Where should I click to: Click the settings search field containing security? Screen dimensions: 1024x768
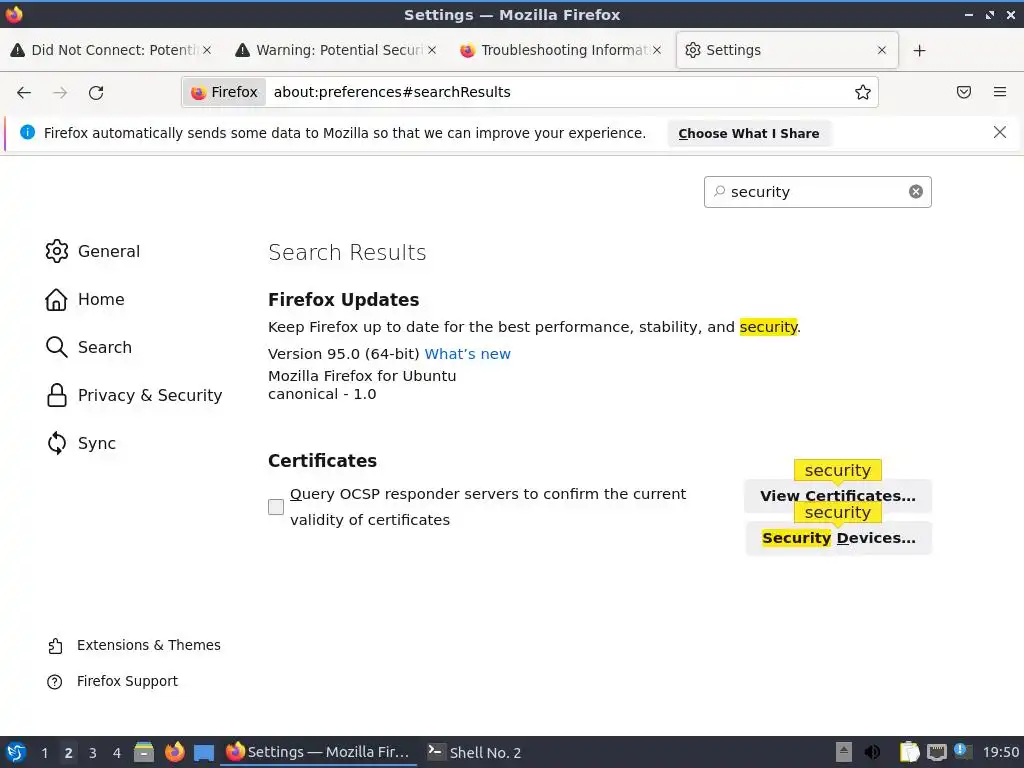[817, 191]
